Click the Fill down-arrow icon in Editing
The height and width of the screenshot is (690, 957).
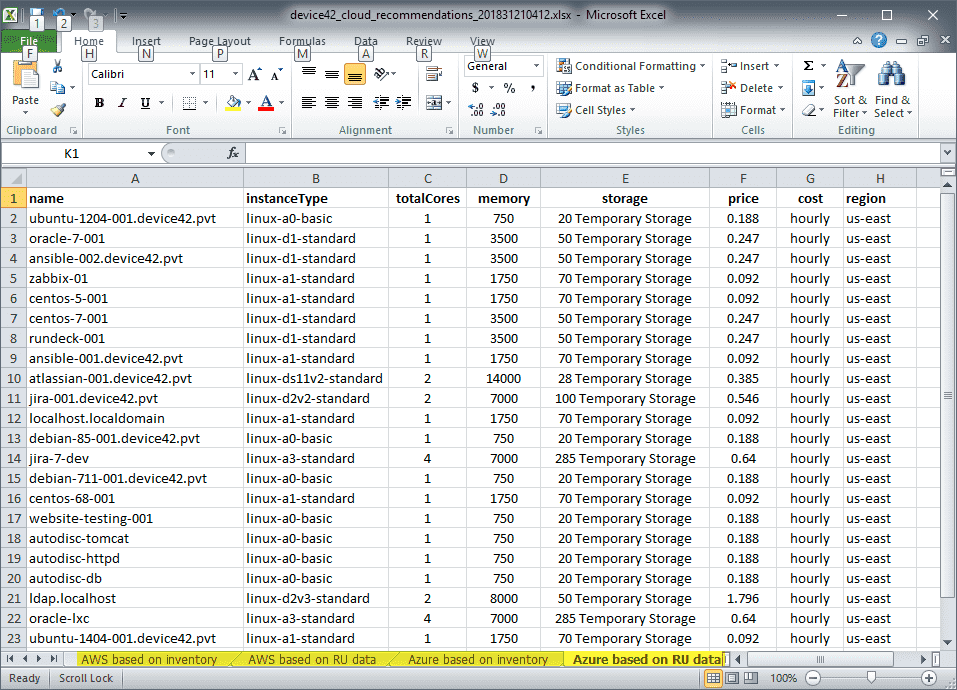(808, 88)
